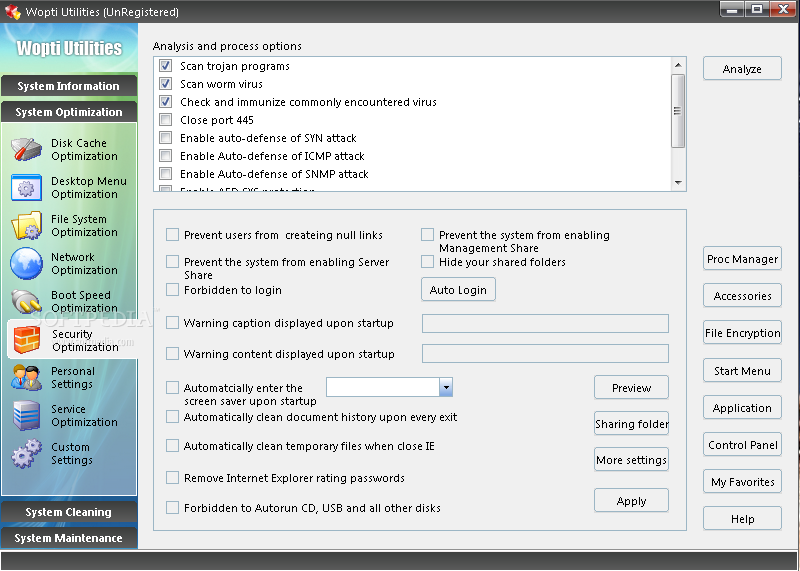This screenshot has width=800, height=571.
Task: Uncheck Scan trojan programs
Action: [x=165, y=66]
